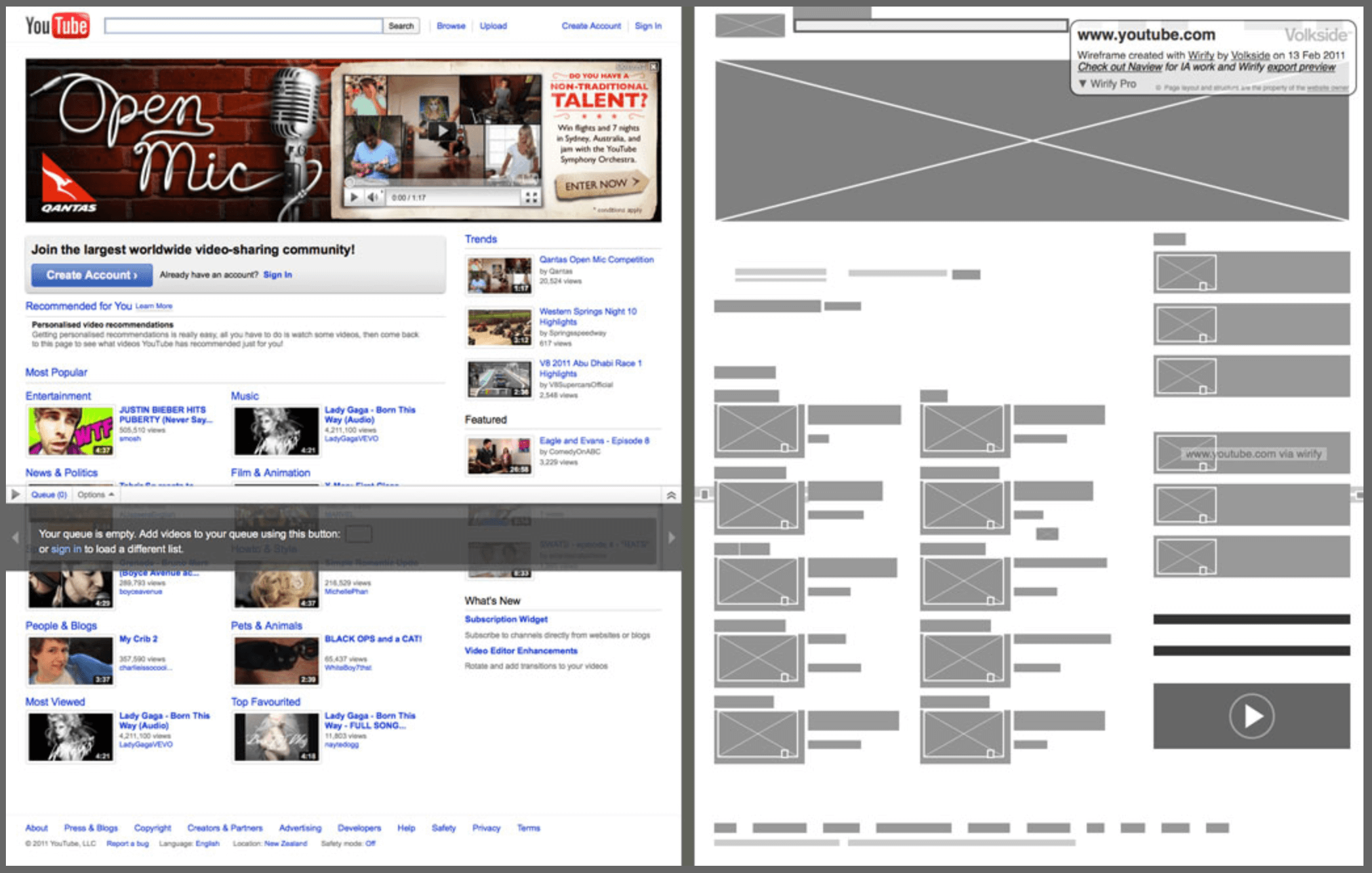Screen dimensions: 1372x873
Task: Click the play icon on the wireframe video block
Action: click(x=1251, y=718)
